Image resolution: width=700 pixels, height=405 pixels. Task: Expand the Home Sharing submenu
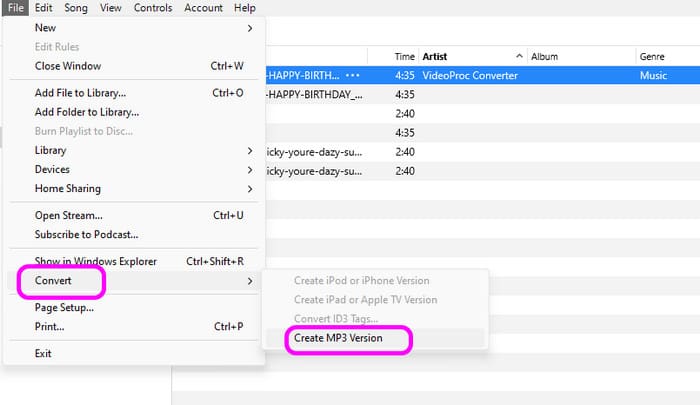click(x=134, y=189)
